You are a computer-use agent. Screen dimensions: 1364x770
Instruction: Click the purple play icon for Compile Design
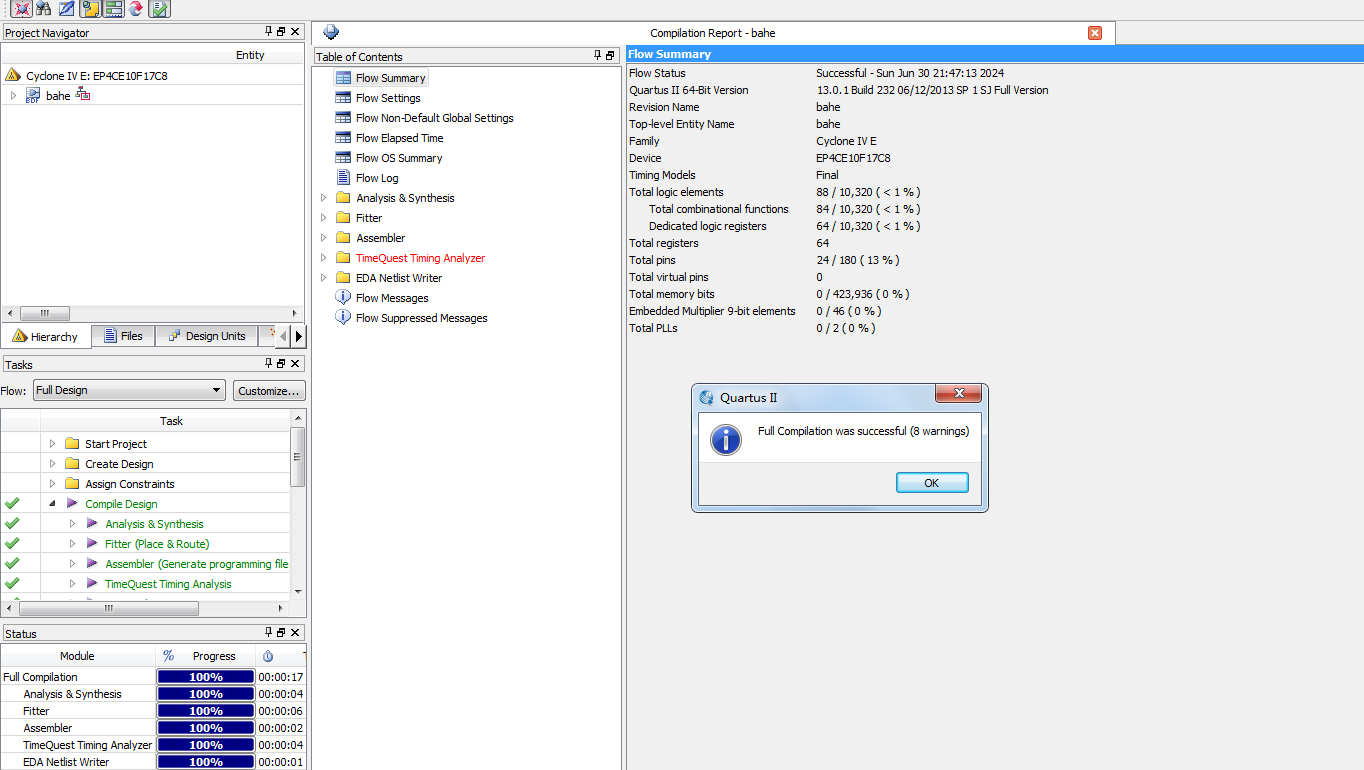[72, 503]
